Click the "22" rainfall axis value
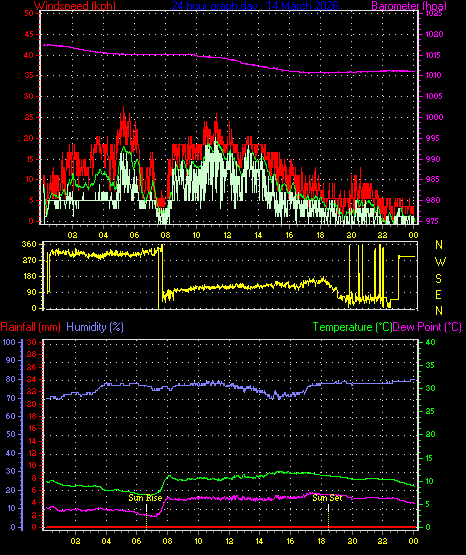Screen dimensions: 466x555 tap(32, 391)
